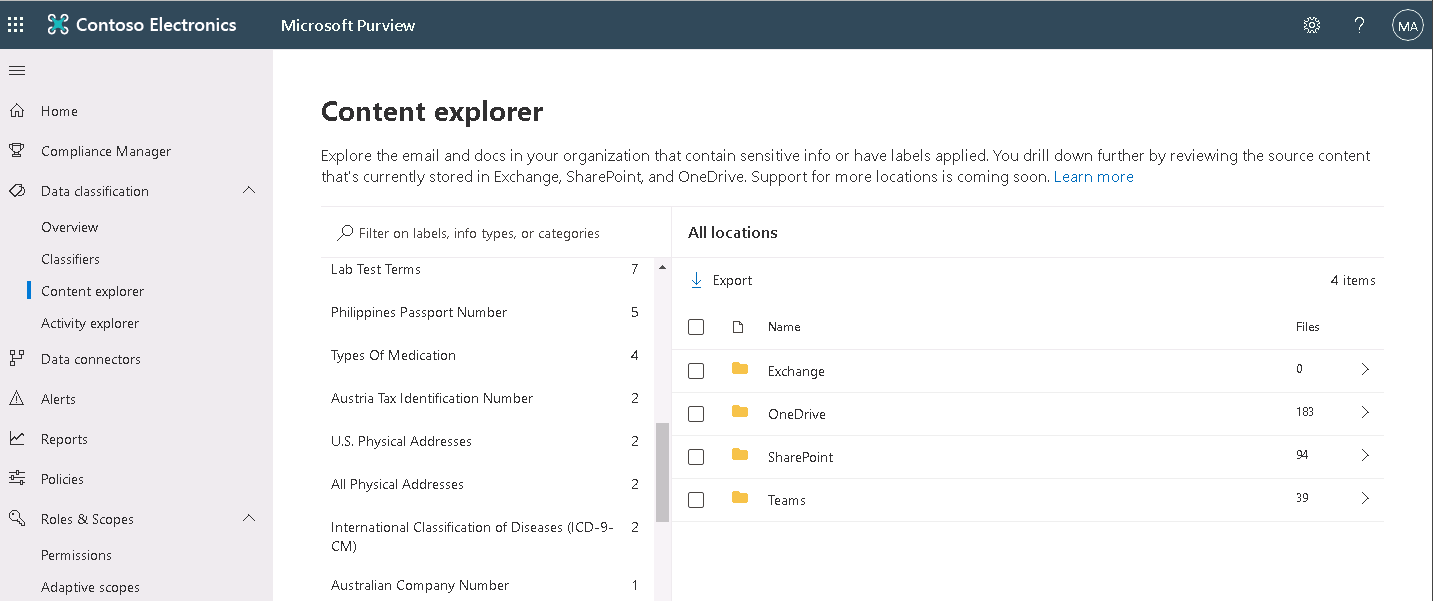1433x601 pixels.
Task: Collapse the Data classification section
Action: [248, 190]
